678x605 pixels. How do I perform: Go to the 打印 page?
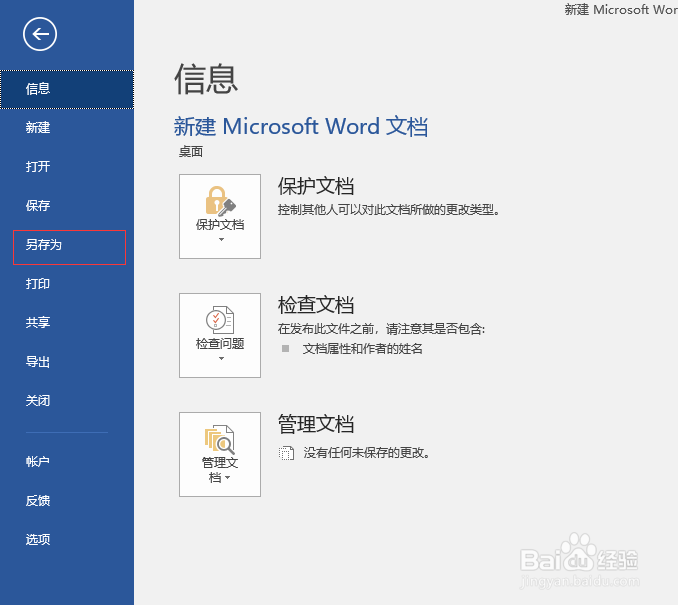(67, 284)
